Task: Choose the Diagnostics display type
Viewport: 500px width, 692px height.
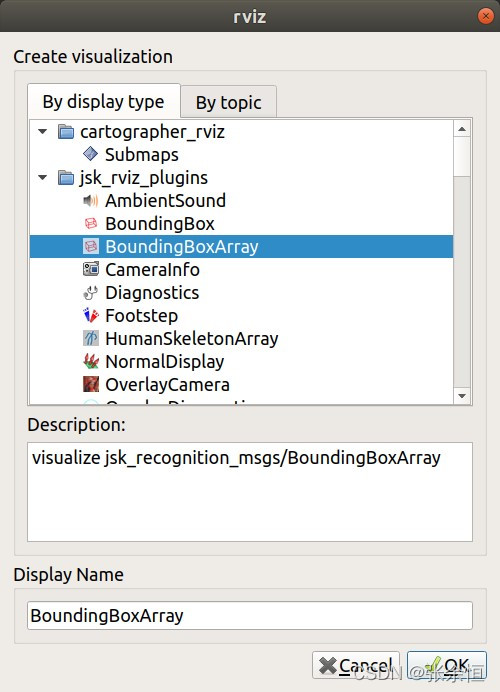Action: (152, 293)
